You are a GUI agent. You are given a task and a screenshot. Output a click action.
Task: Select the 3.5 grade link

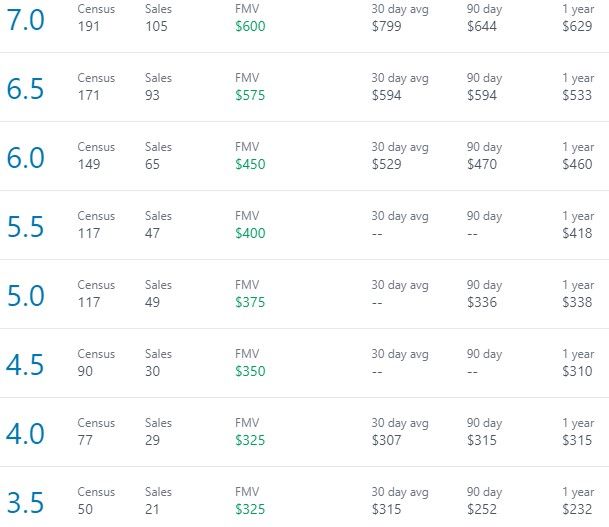tap(25, 503)
